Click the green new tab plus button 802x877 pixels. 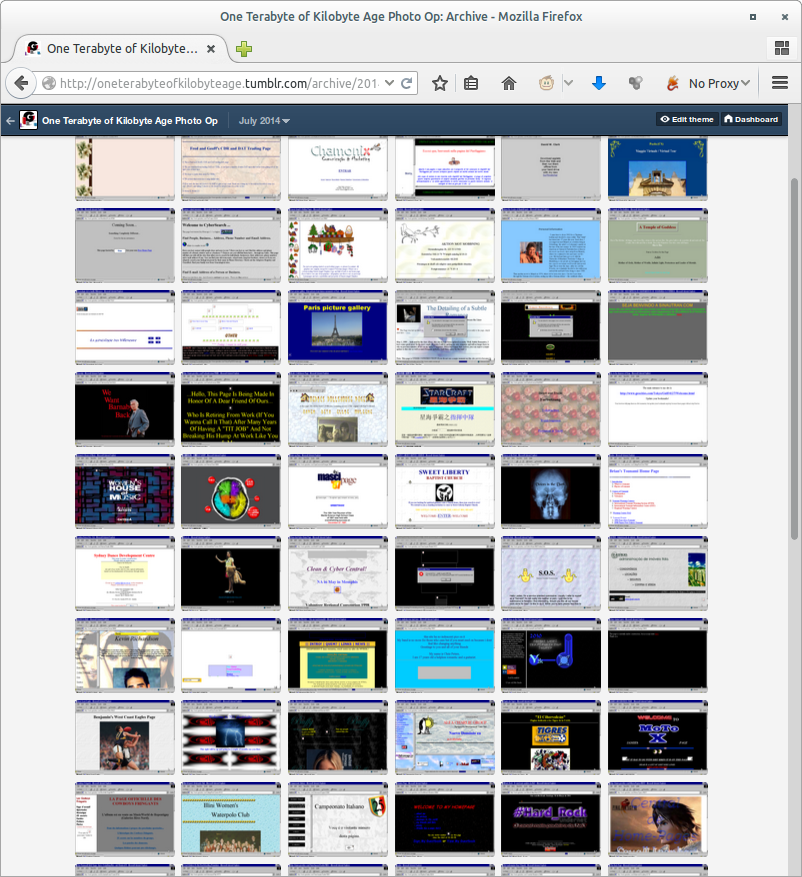click(x=244, y=49)
